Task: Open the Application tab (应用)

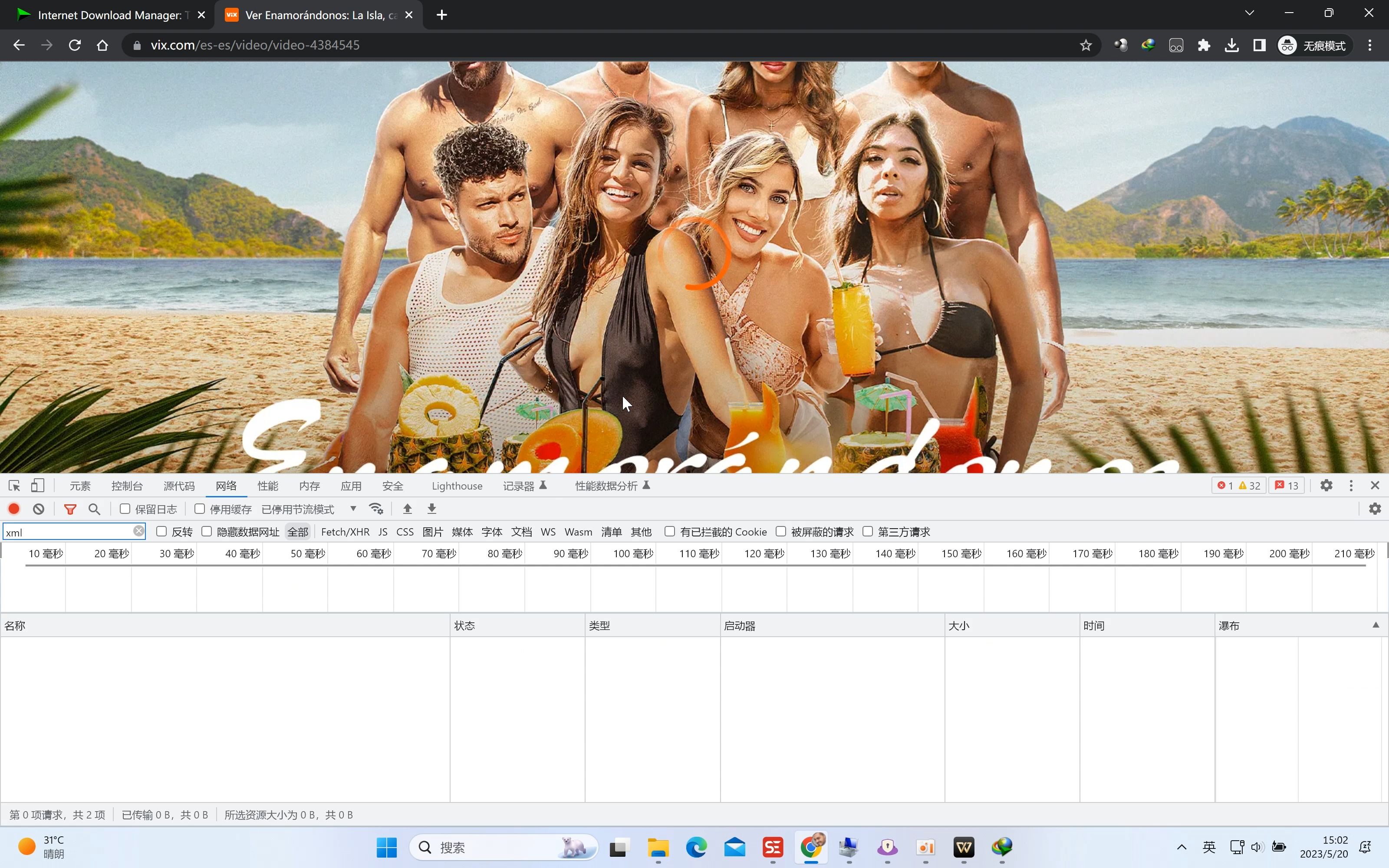Action: point(351,486)
